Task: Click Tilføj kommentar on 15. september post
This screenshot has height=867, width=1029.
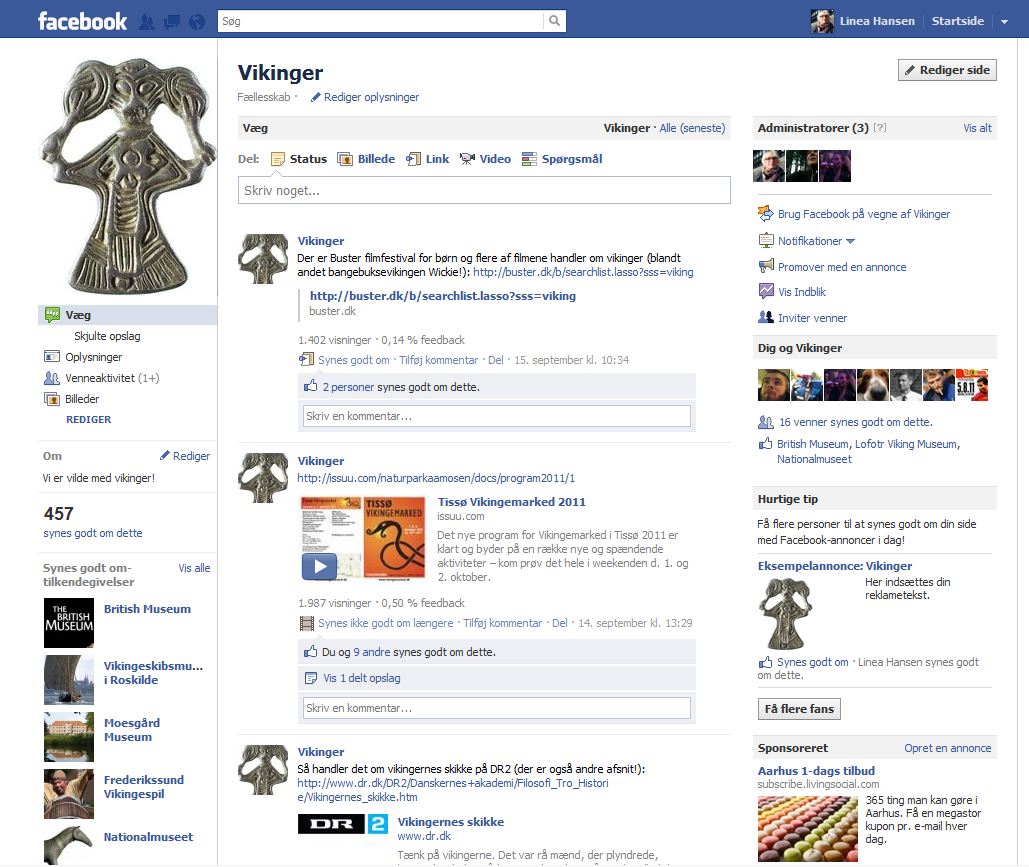Action: pos(438,360)
